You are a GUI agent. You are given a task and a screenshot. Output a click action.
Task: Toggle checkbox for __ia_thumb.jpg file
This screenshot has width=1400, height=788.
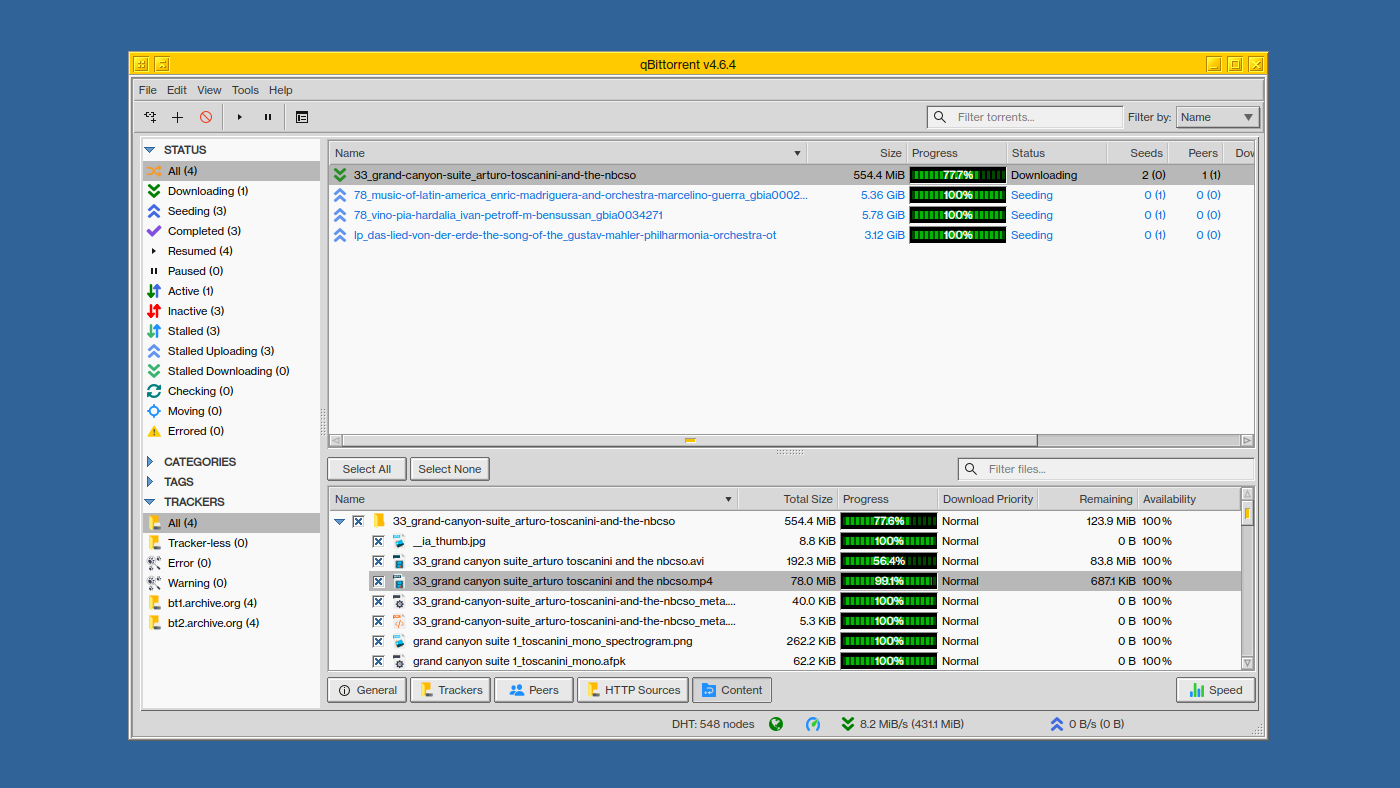[378, 541]
